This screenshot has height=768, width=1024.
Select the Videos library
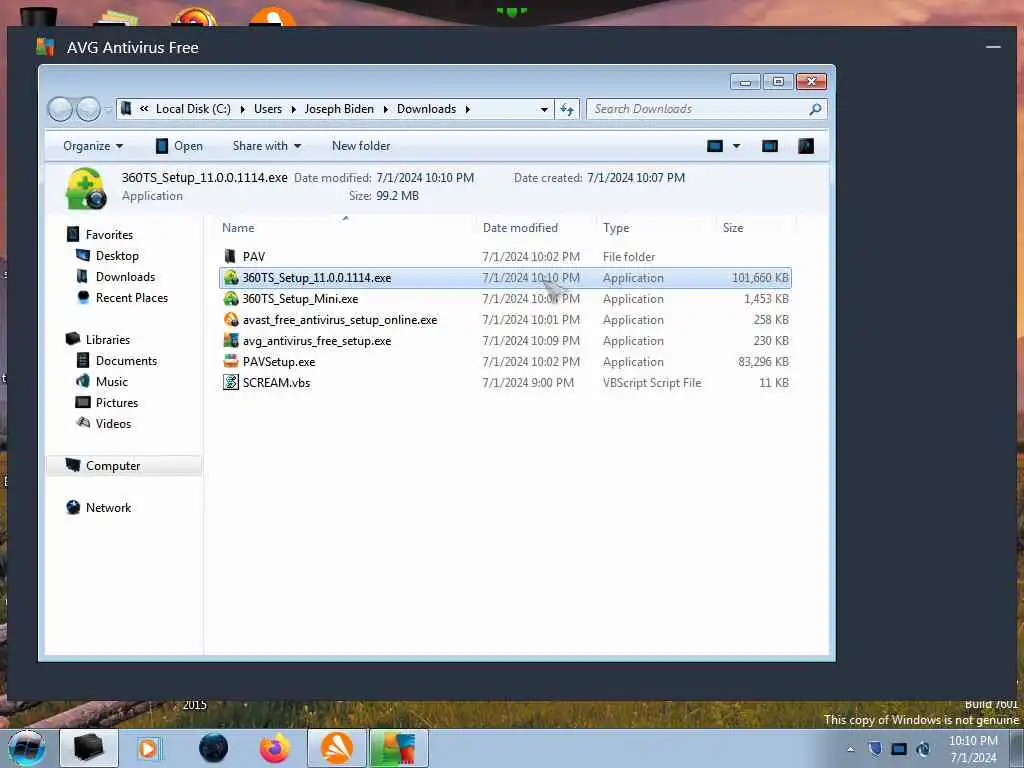(x=113, y=423)
